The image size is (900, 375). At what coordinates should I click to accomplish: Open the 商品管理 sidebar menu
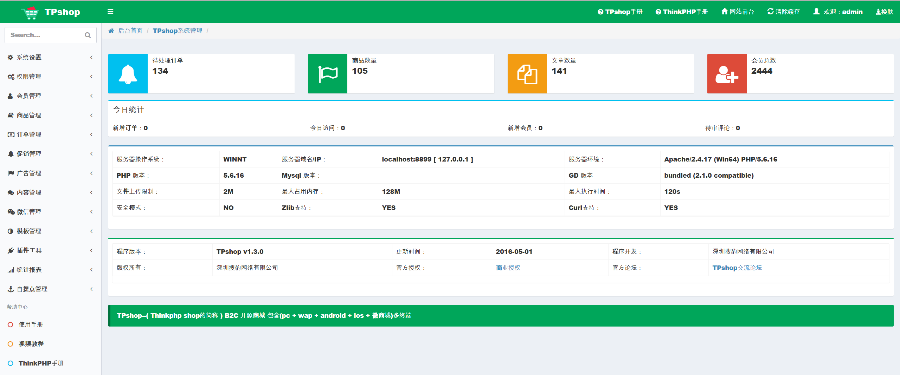click(51, 115)
